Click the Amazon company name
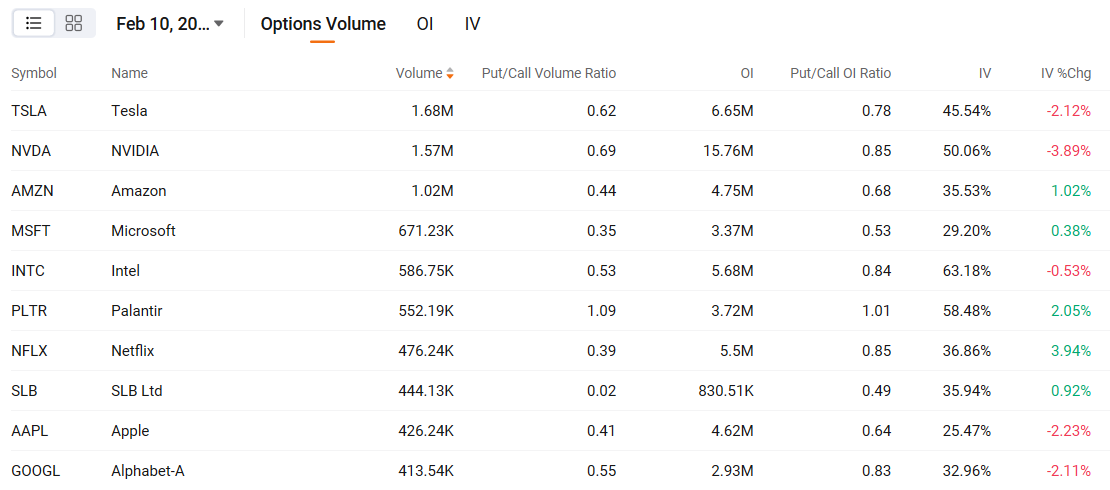 pyautogui.click(x=139, y=190)
